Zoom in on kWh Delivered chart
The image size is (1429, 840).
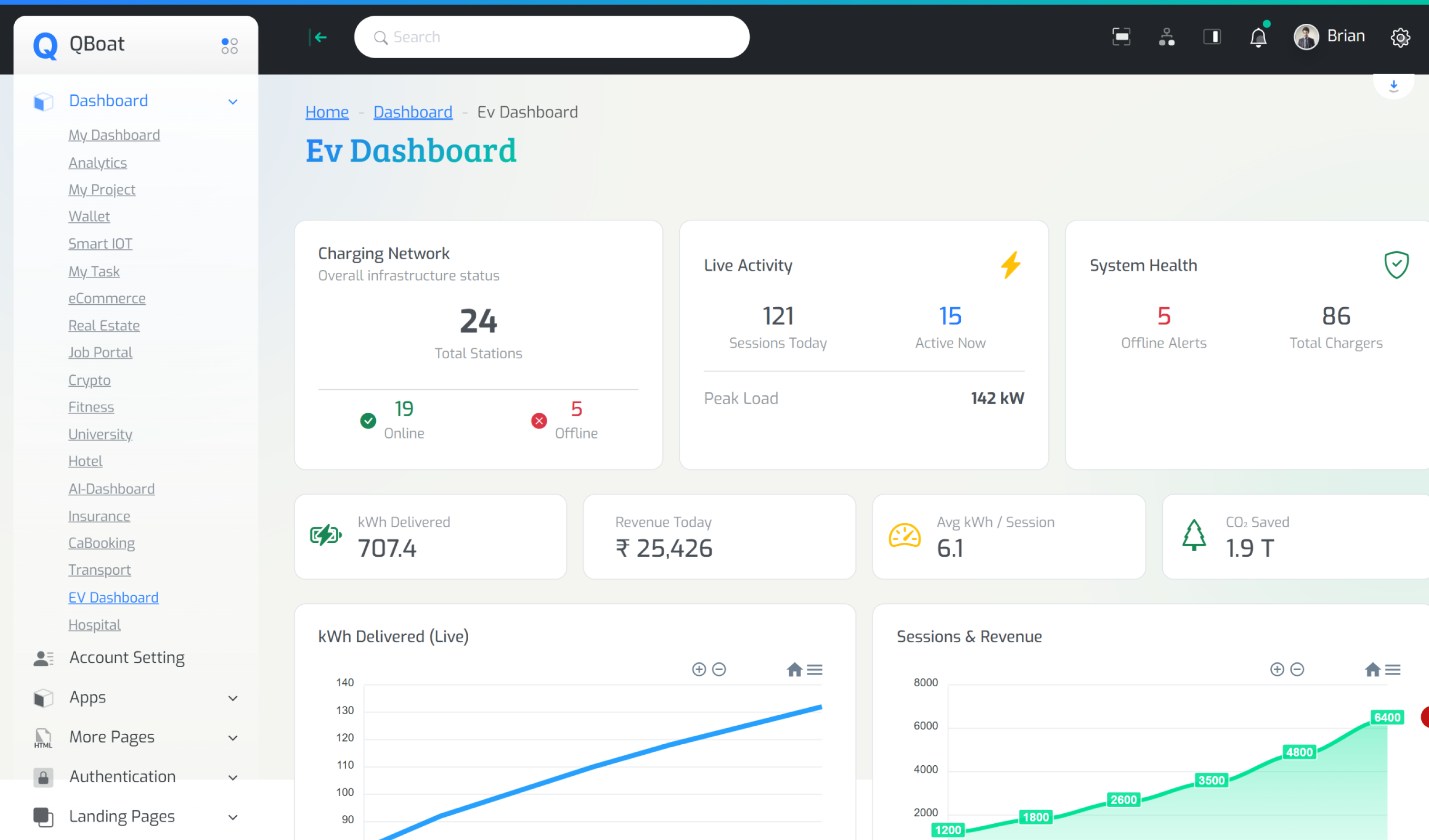699,670
